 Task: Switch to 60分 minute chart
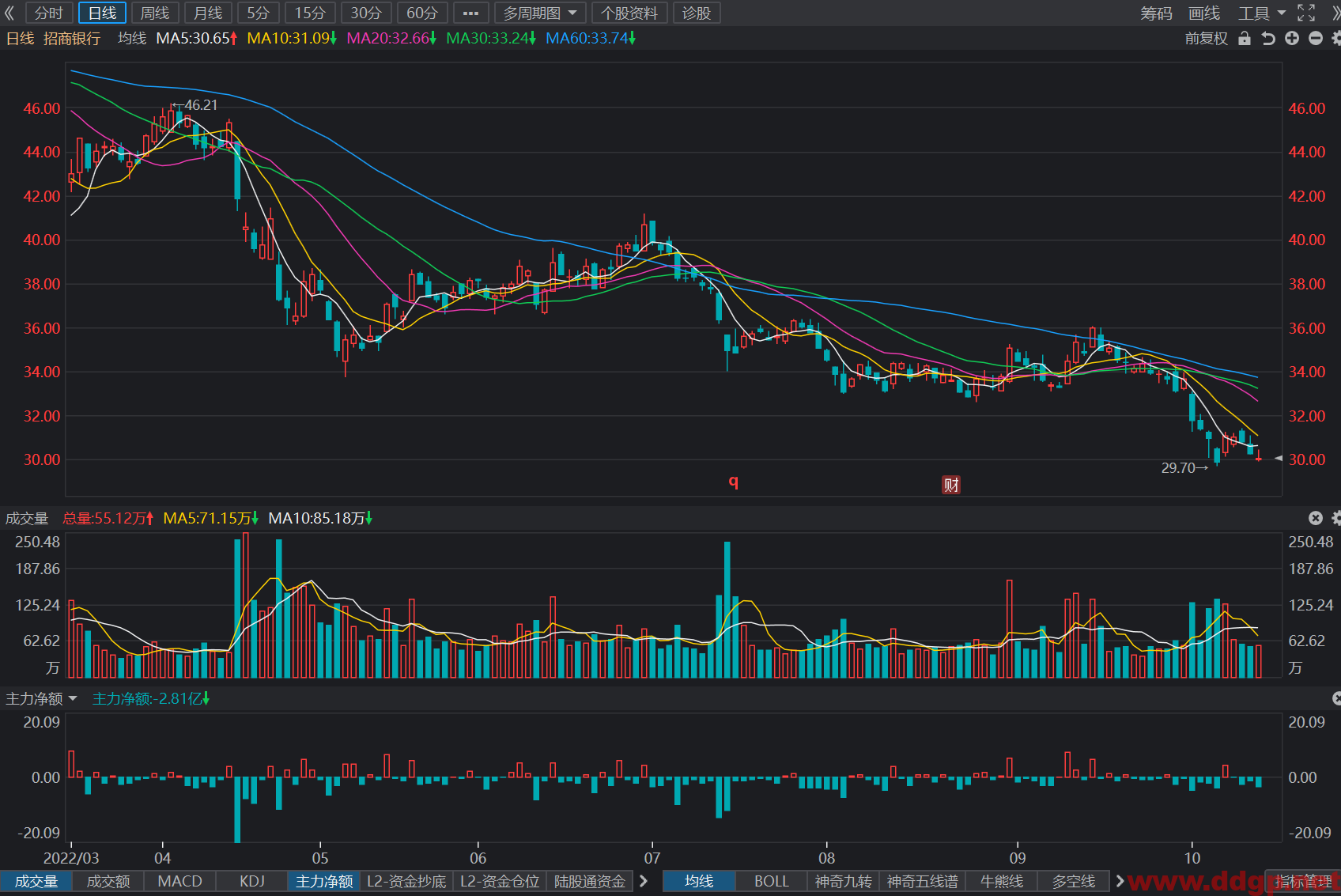(x=422, y=13)
